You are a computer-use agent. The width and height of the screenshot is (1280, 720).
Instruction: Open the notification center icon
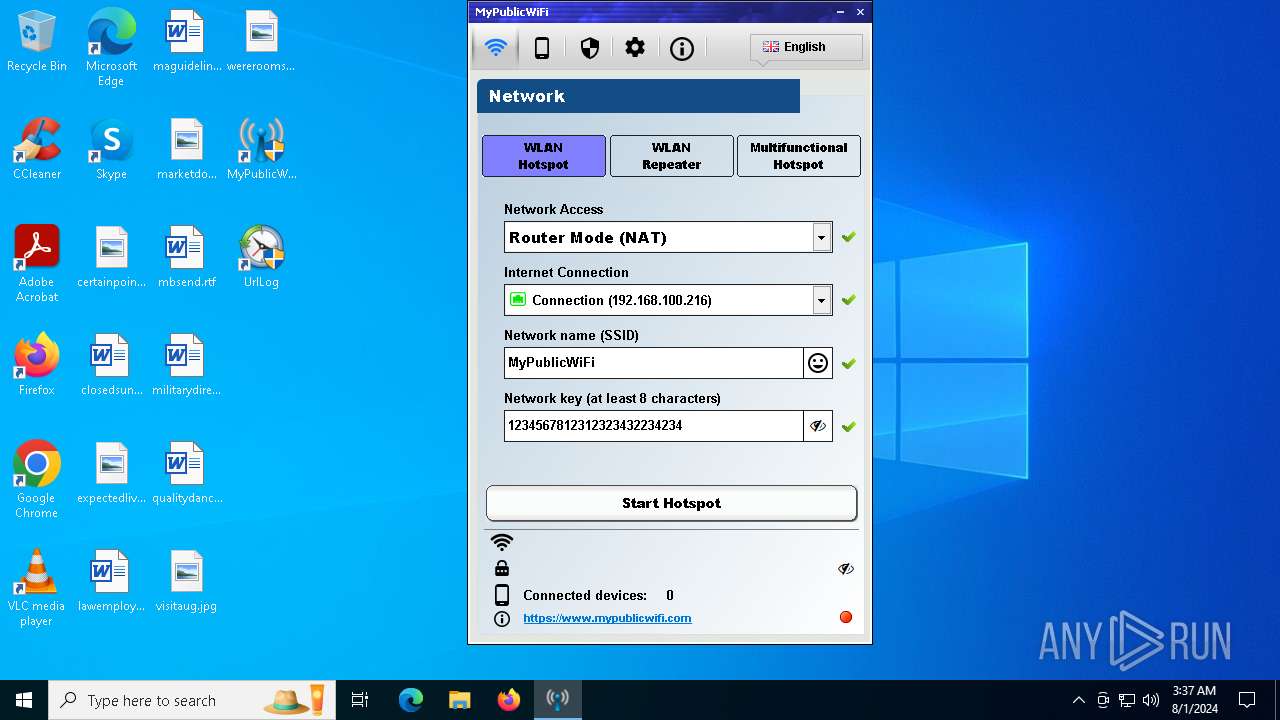tap(1247, 700)
